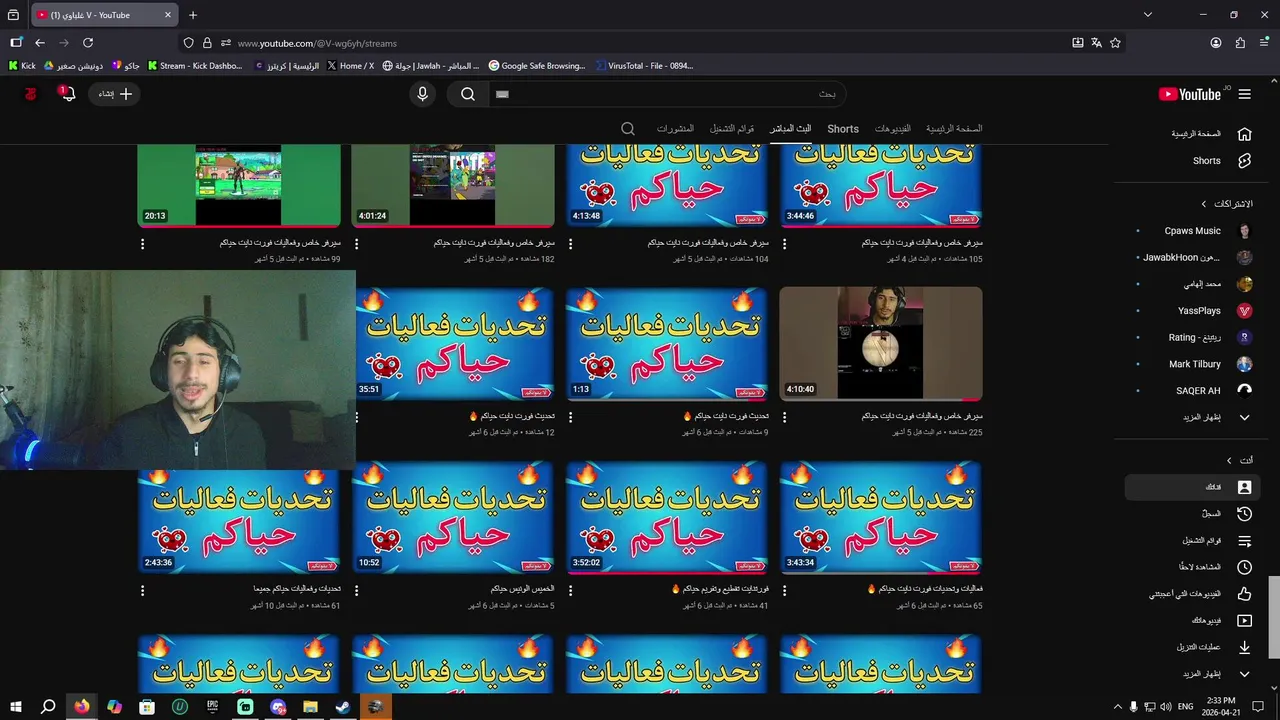1280x720 pixels.
Task: Open Your Videos in the sidebar
Action: tap(1194, 621)
